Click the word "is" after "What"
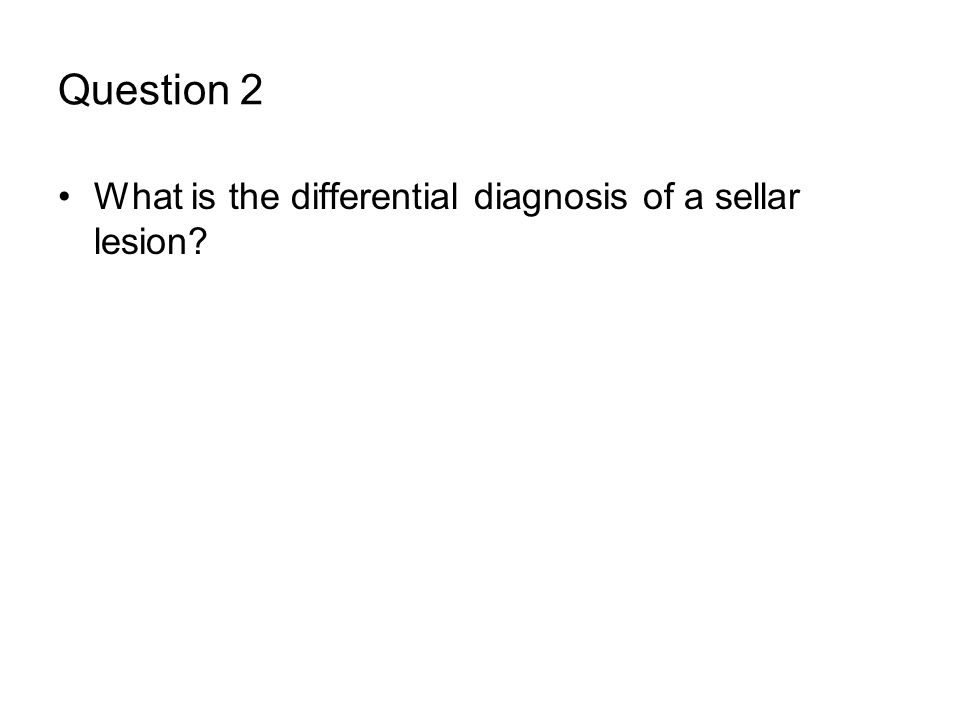960x720 pixels. [x=203, y=197]
